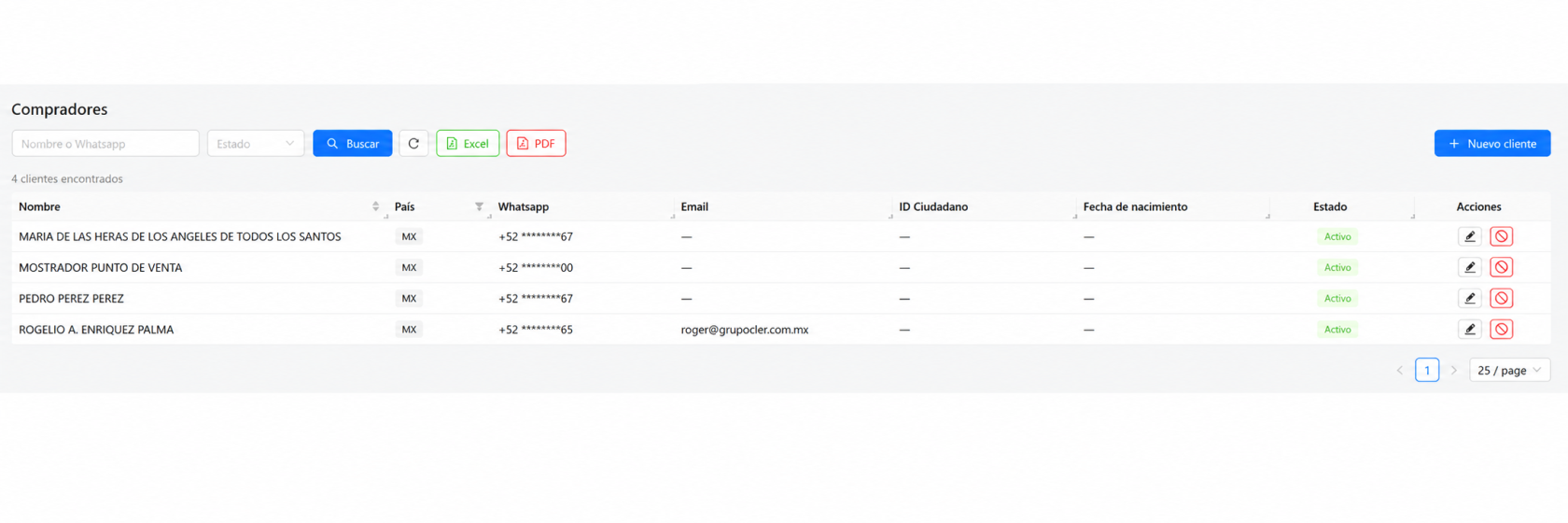Select name PEDRO PEREZ PEREZ
Viewport: 1568px width, 523px height.
point(71,298)
